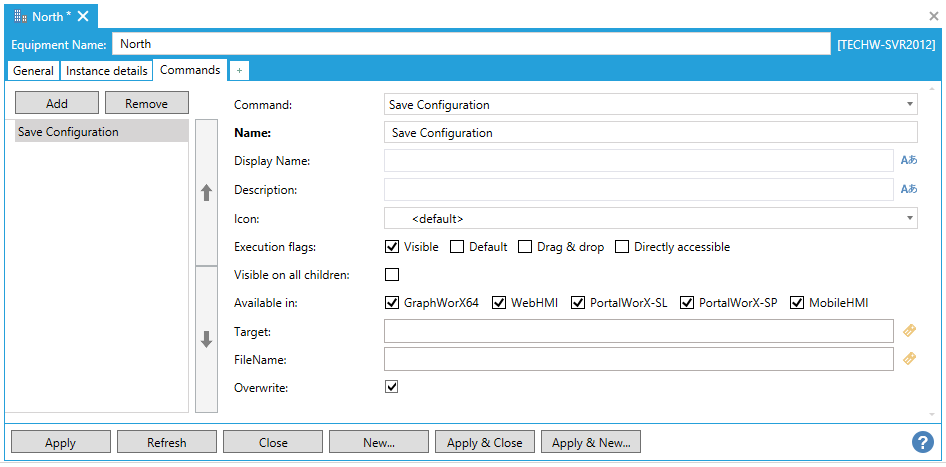Open the help question mark icon

pyautogui.click(x=922, y=442)
